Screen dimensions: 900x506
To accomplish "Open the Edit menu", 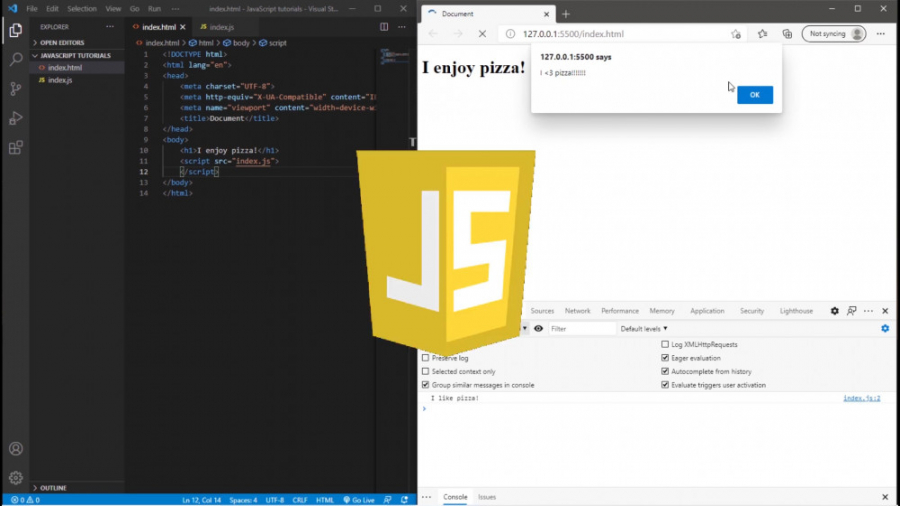I will click(52, 9).
